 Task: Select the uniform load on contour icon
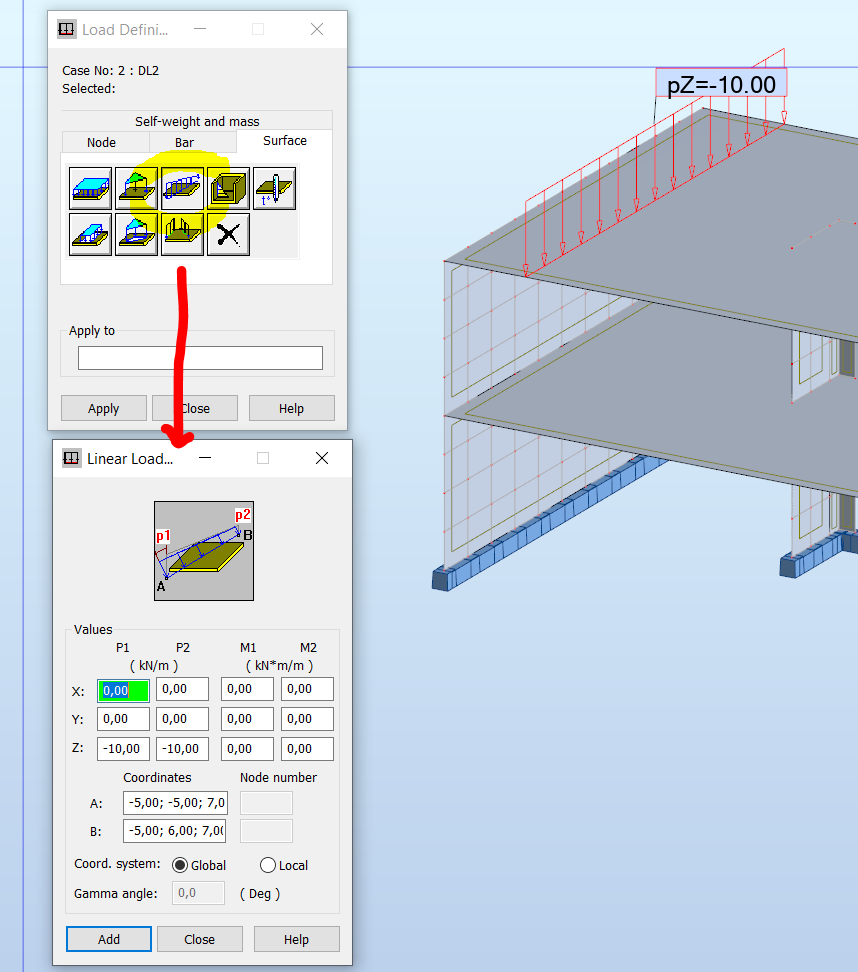click(x=90, y=233)
